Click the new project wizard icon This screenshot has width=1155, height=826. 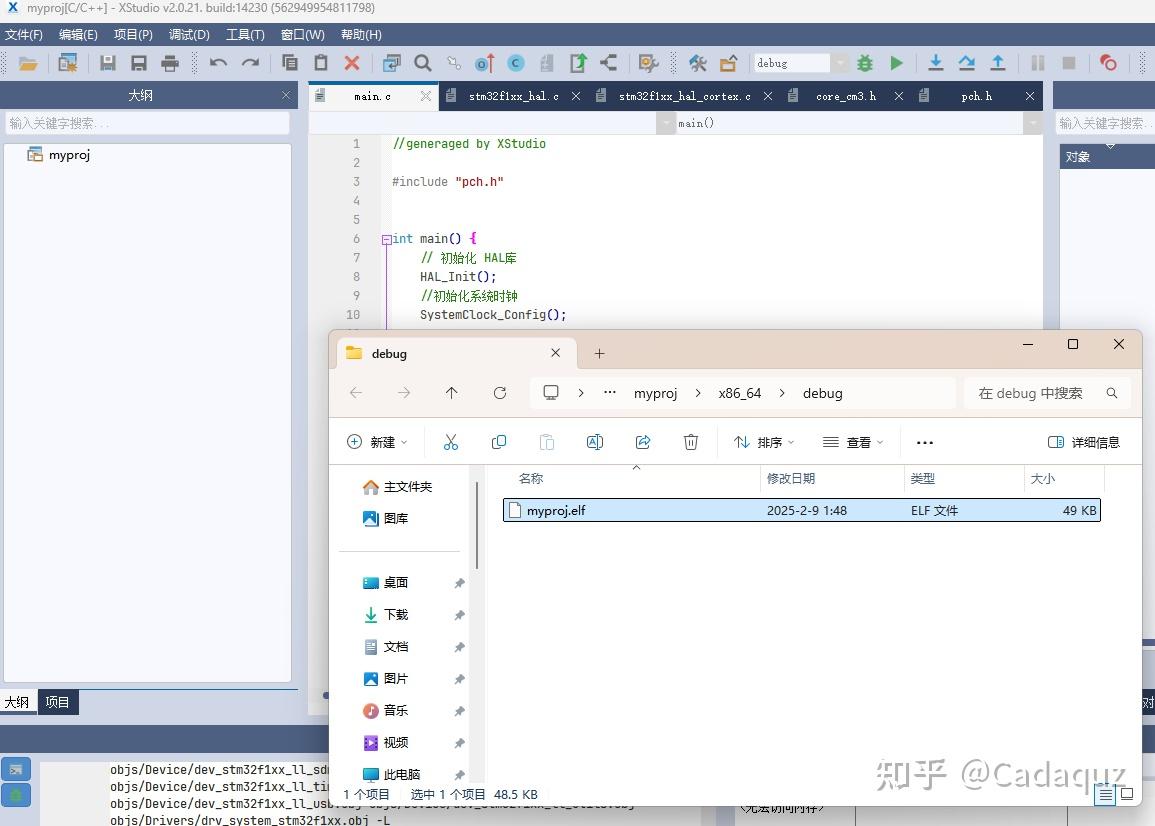pyautogui.click(x=68, y=63)
